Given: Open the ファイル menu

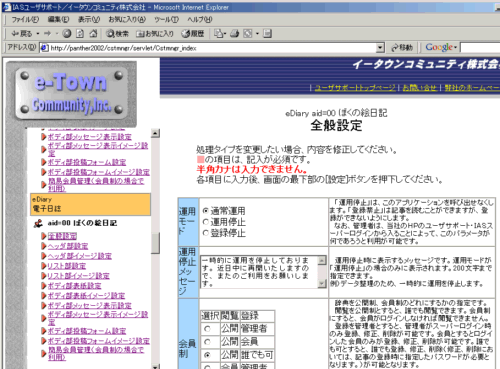Looking at the screenshot, I should pyautogui.click(x=25, y=20).
